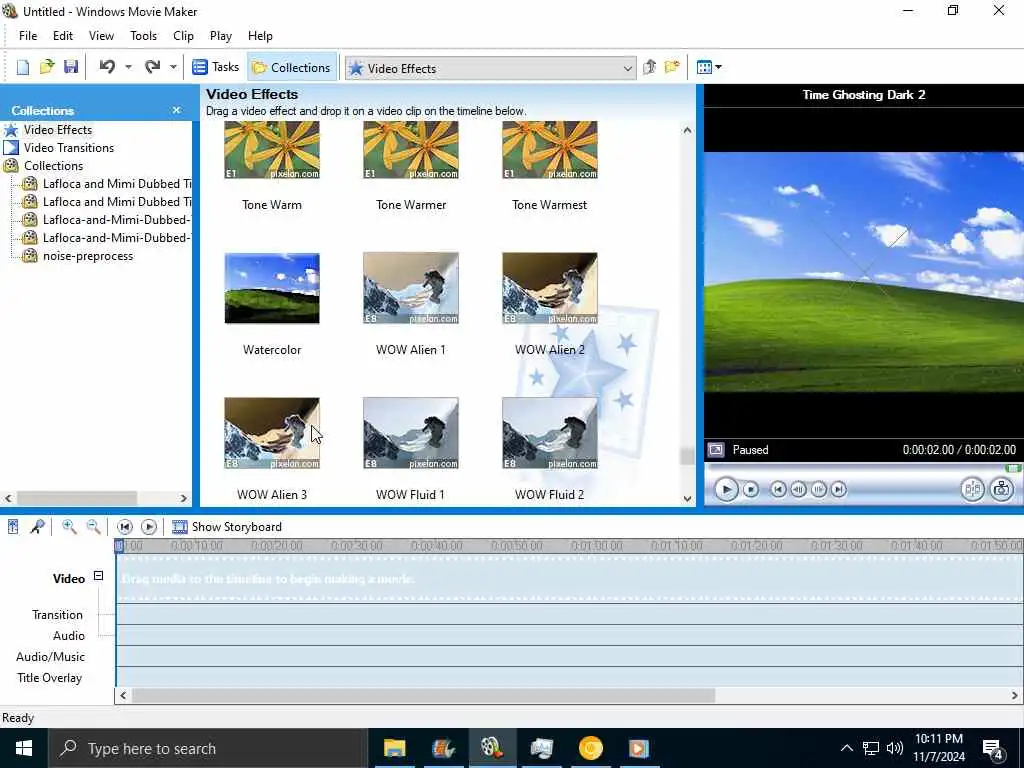Open the Windows Start menu

[x=24, y=748]
